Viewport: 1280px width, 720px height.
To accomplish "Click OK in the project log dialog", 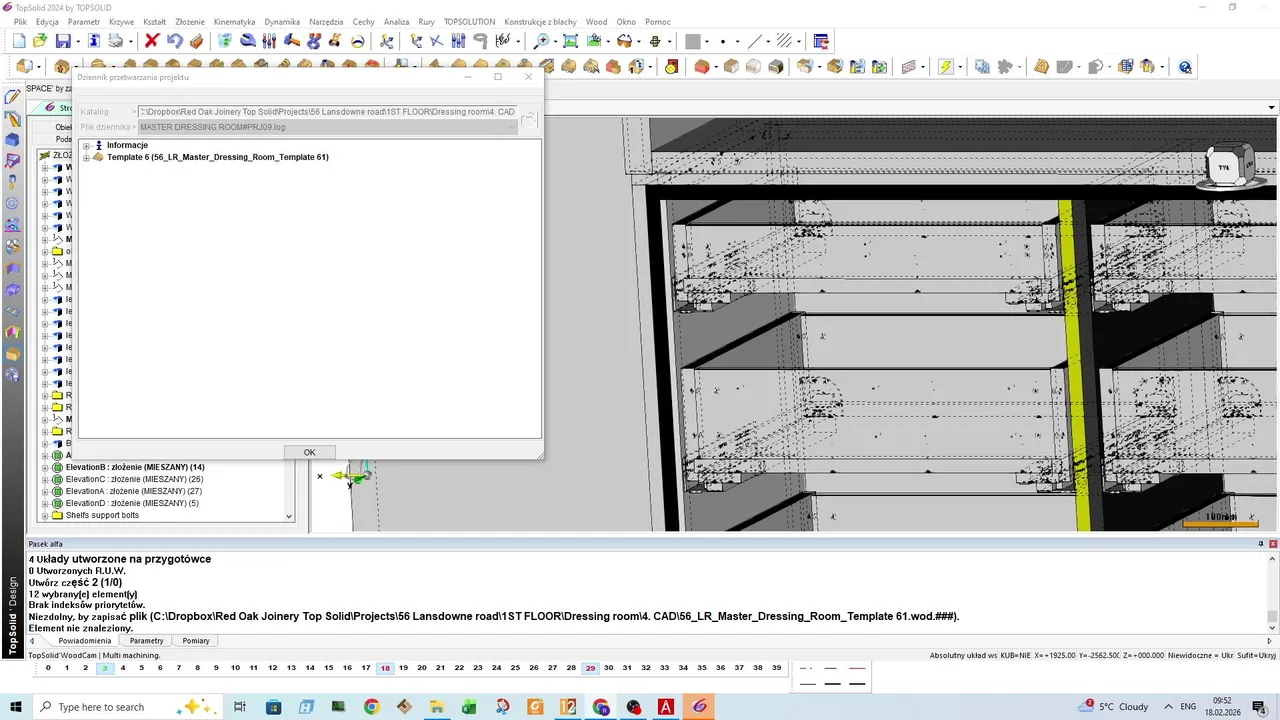I will pyautogui.click(x=309, y=452).
